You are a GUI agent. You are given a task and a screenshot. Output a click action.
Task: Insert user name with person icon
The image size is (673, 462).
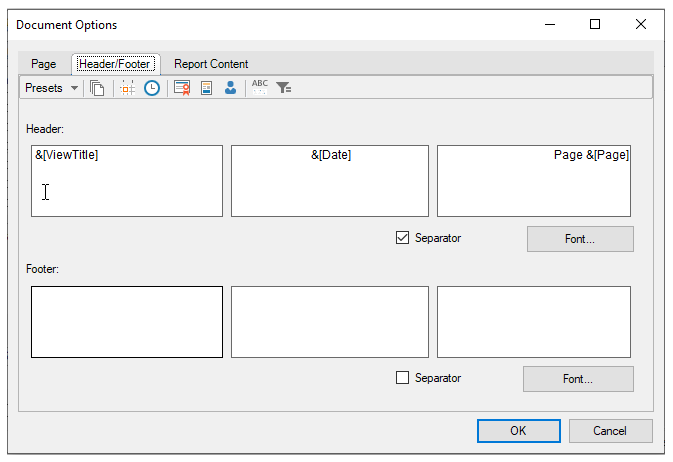(x=231, y=88)
